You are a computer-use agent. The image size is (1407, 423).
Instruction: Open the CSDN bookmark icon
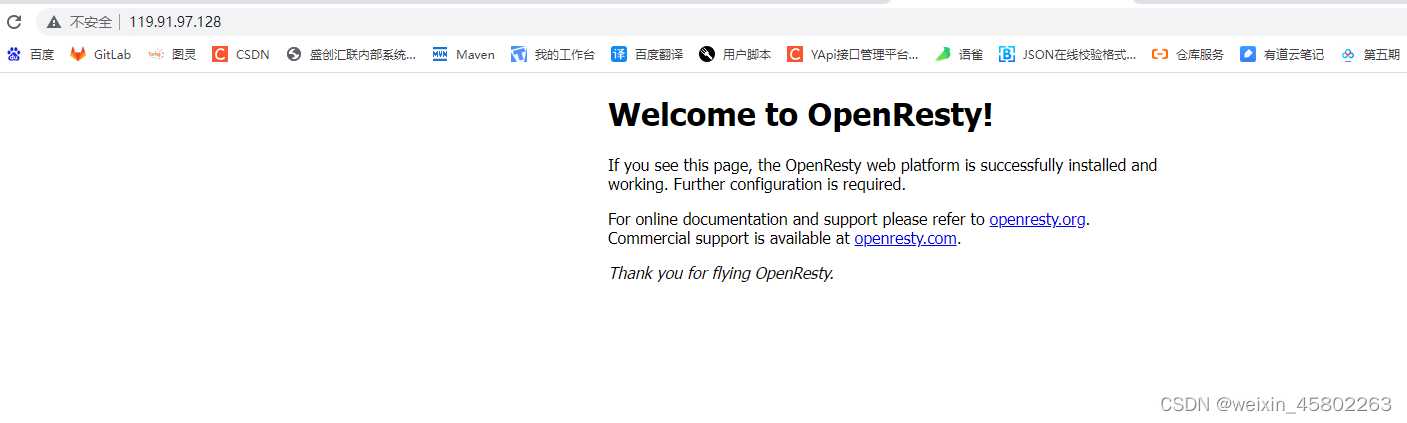point(220,55)
